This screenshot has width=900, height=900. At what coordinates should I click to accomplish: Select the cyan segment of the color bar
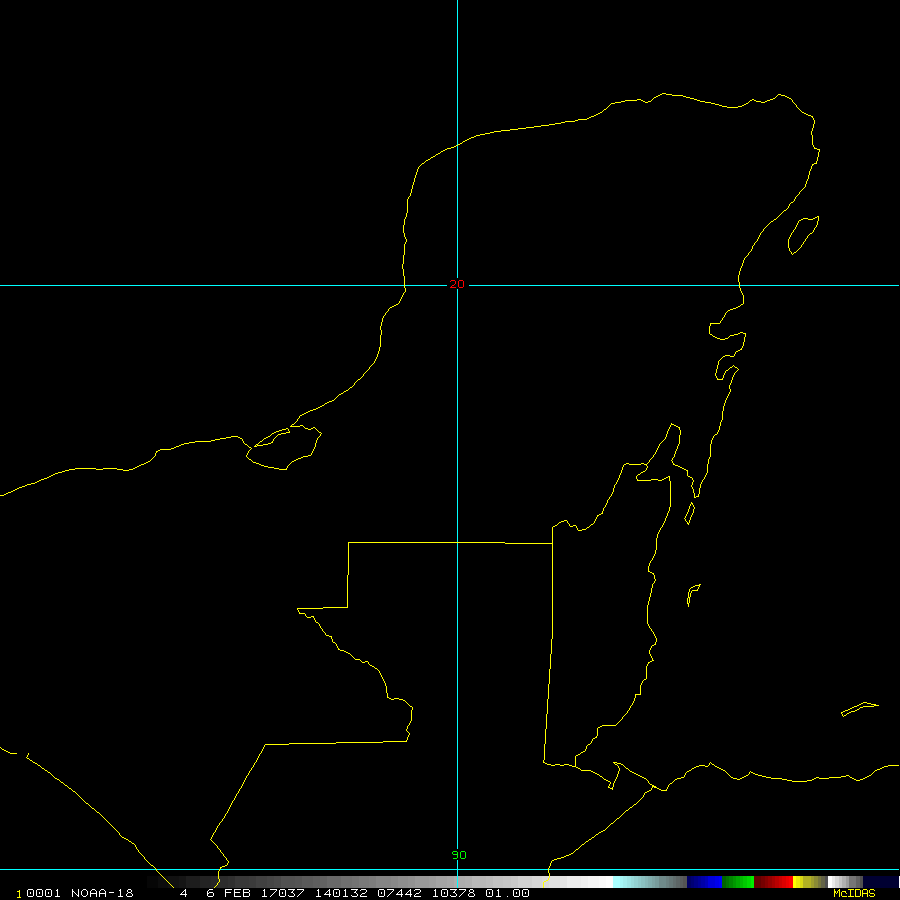(x=640, y=882)
